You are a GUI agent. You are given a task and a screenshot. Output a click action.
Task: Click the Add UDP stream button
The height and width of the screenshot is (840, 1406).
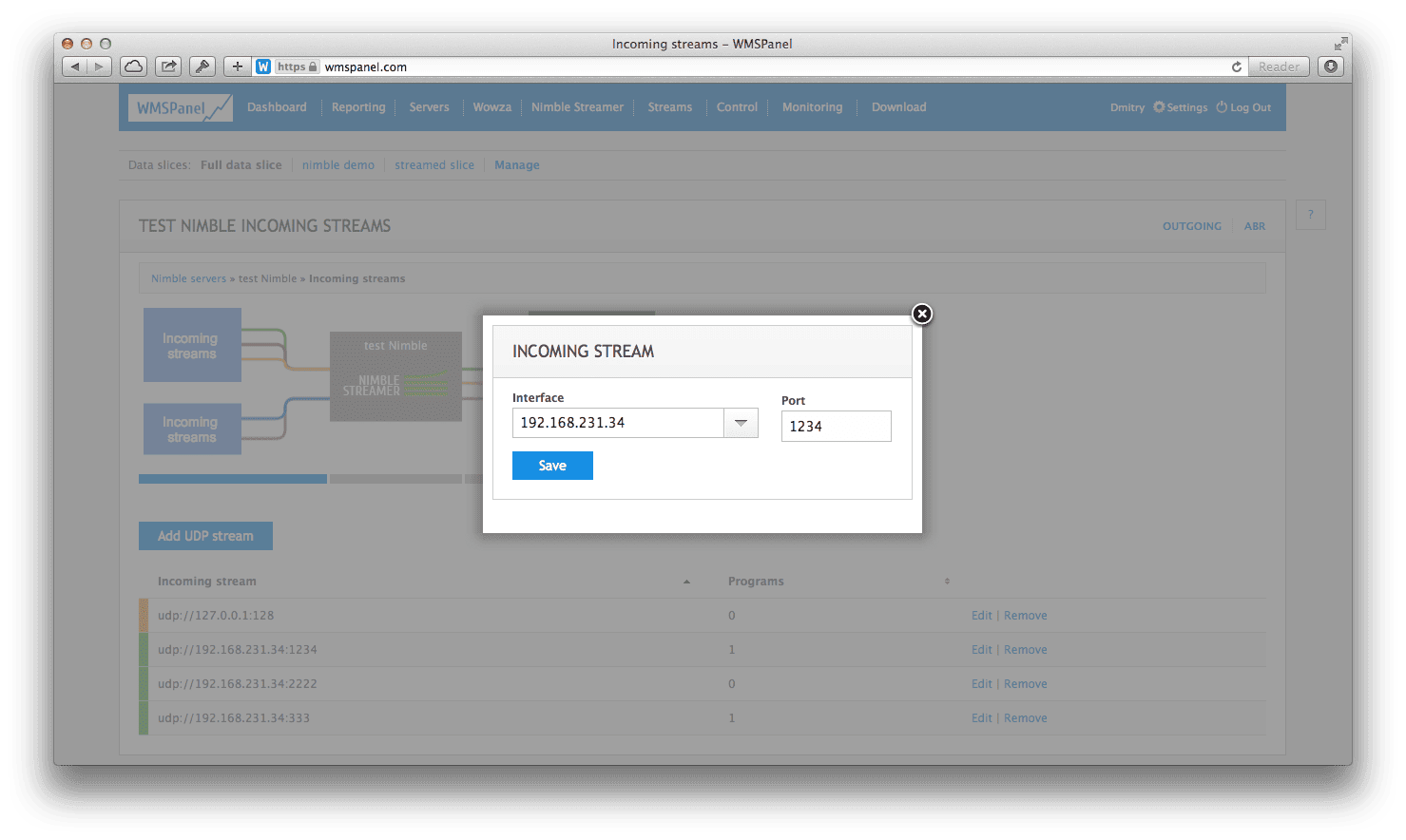tap(205, 536)
